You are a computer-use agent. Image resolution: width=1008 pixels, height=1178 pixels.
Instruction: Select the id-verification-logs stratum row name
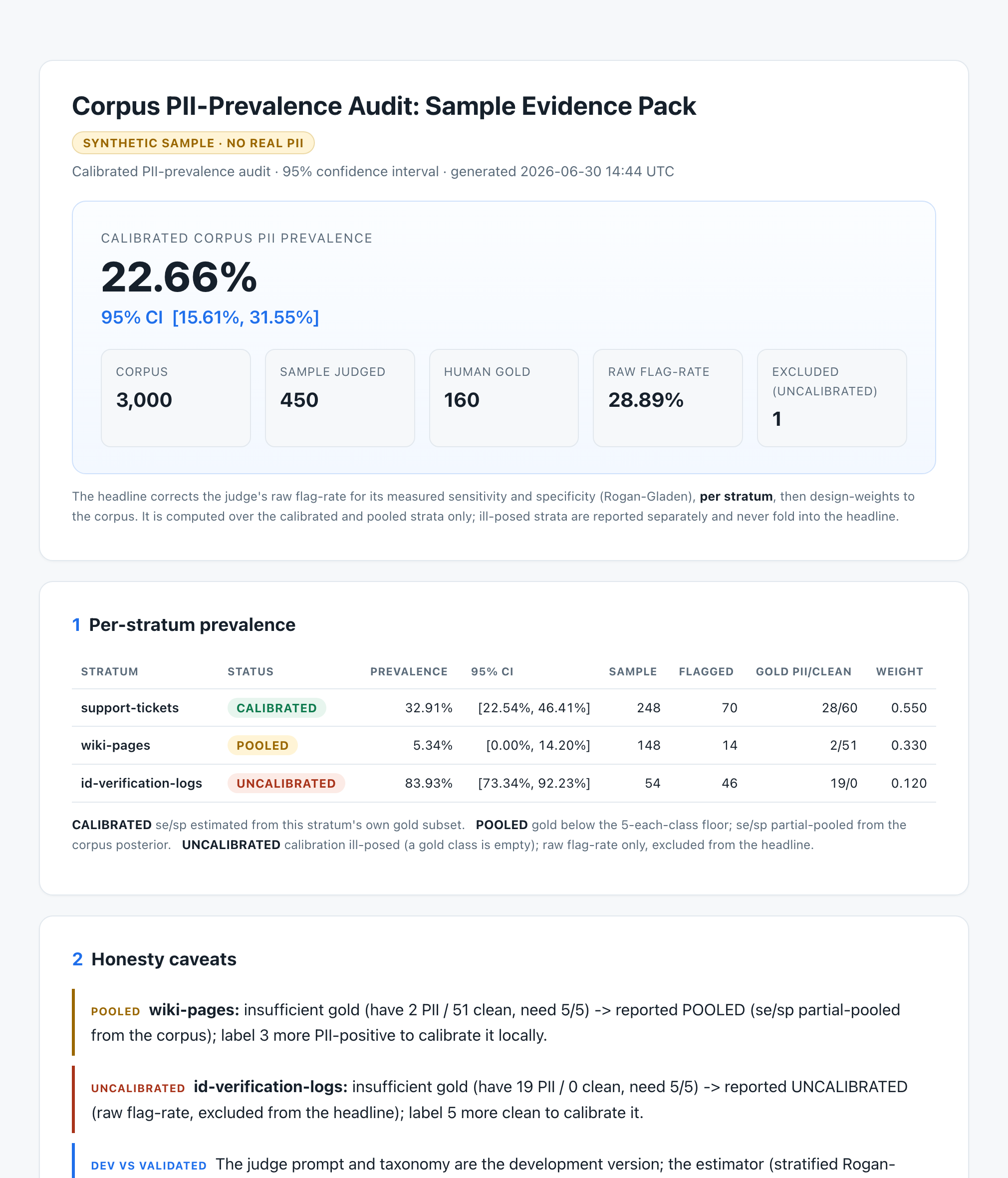[142, 784]
